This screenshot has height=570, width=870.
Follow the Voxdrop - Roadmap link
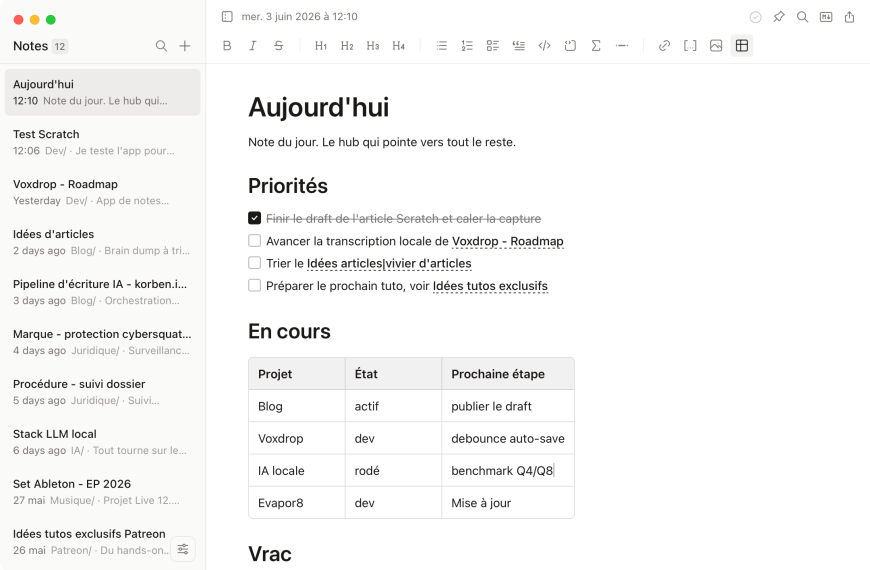tap(508, 241)
